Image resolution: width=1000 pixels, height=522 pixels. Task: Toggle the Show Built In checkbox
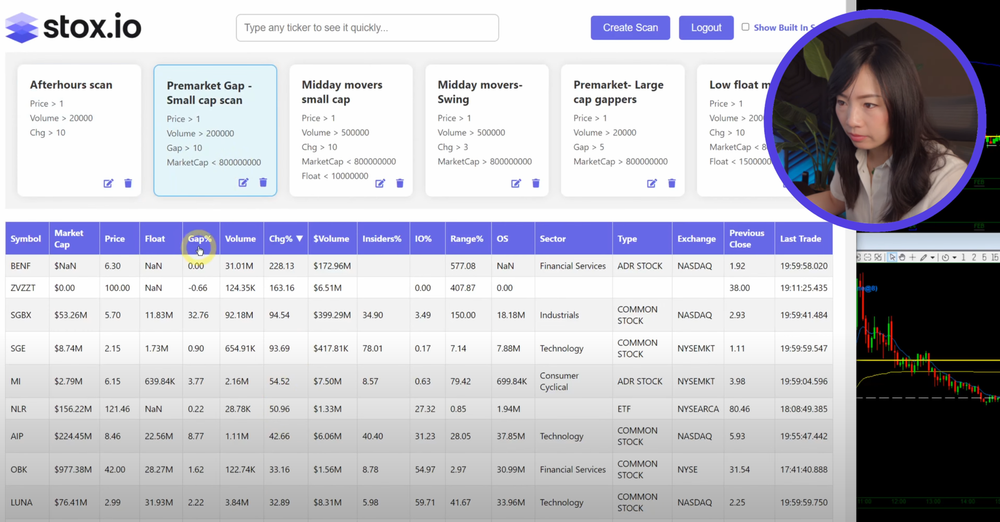pos(745,27)
